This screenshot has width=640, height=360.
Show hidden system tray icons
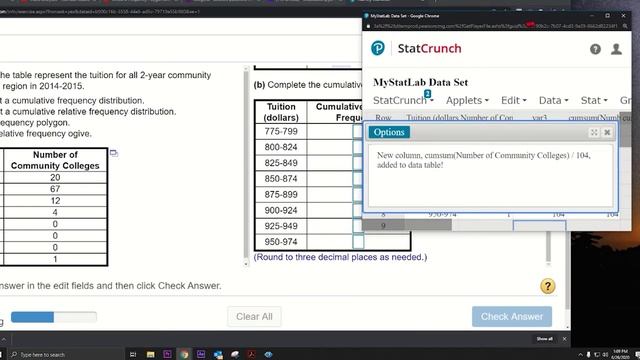tap(580, 355)
